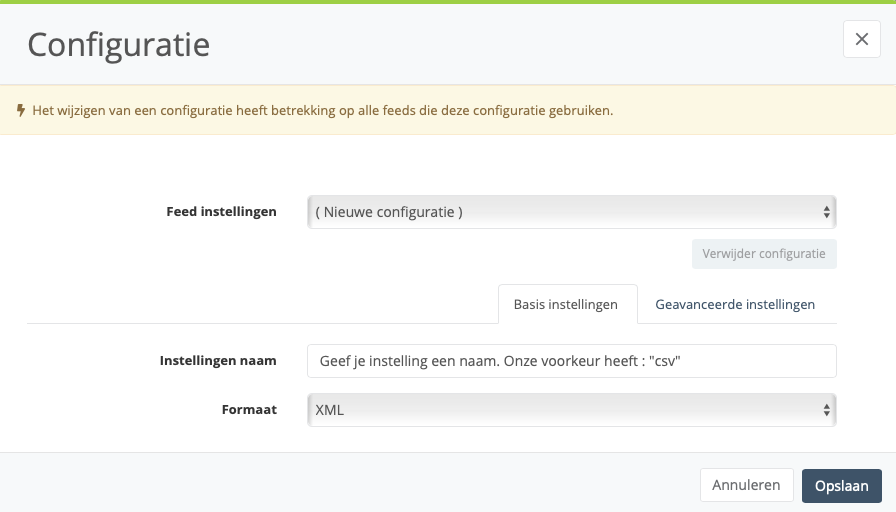Click the Formaat field label

[249, 410]
